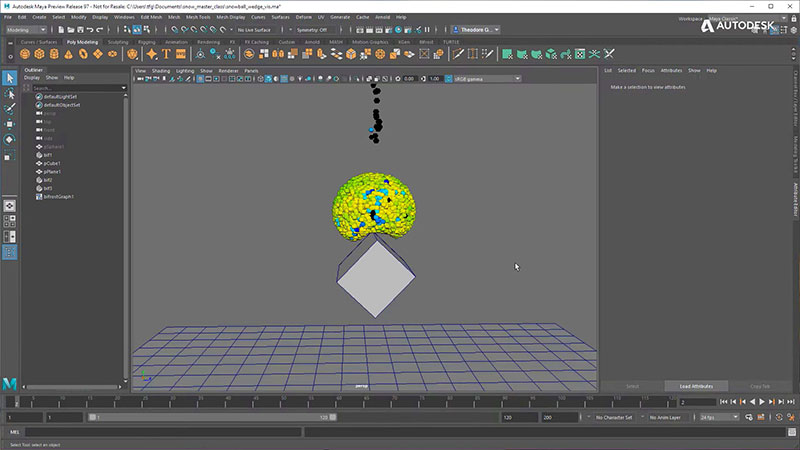Click the Maya logo icon at bottom left

pos(10,384)
